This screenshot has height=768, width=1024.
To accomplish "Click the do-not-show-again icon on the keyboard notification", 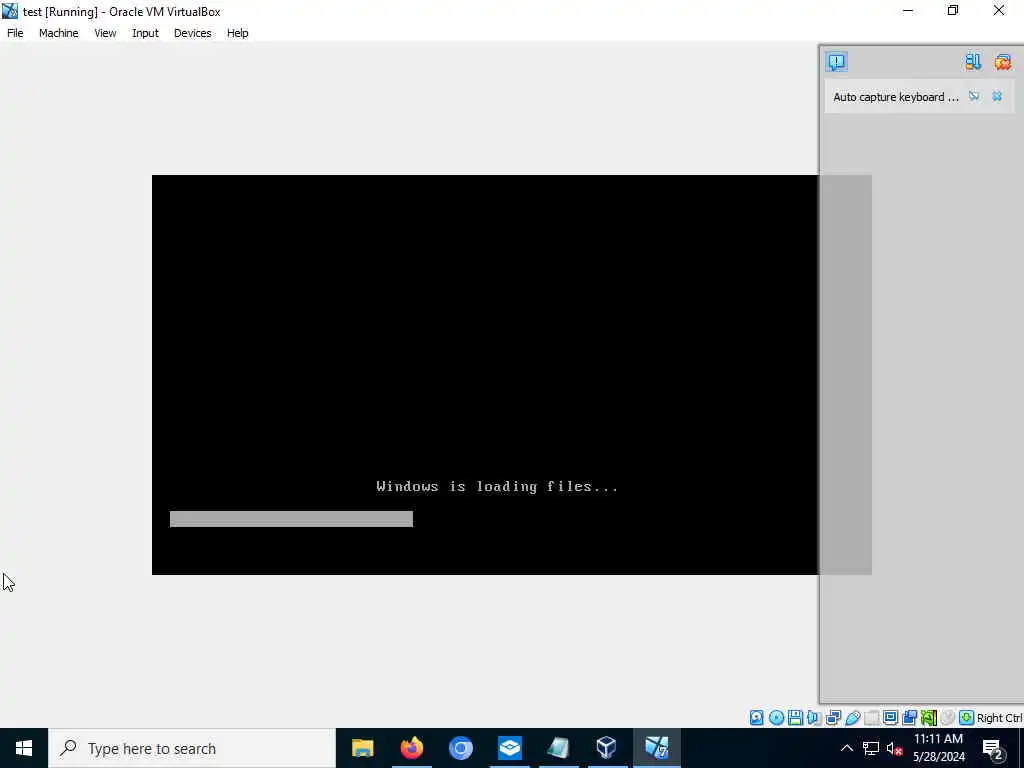I will 974,97.
